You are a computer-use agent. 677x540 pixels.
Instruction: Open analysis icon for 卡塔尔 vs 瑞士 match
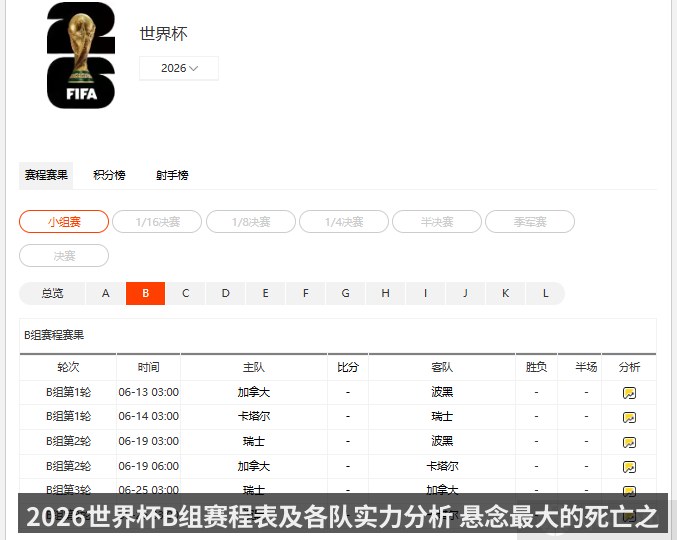pos(629,417)
